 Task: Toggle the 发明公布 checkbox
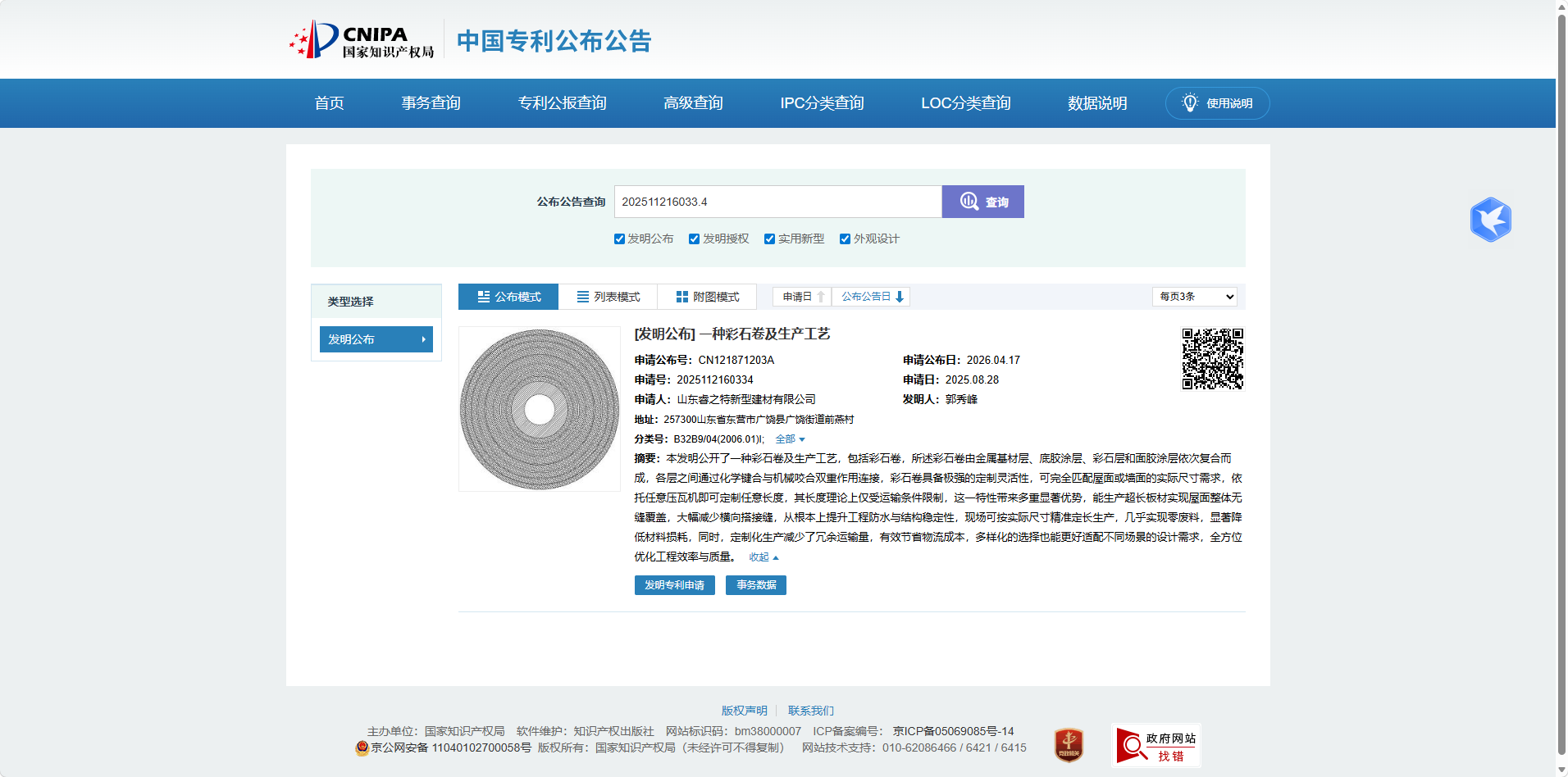[619, 239]
